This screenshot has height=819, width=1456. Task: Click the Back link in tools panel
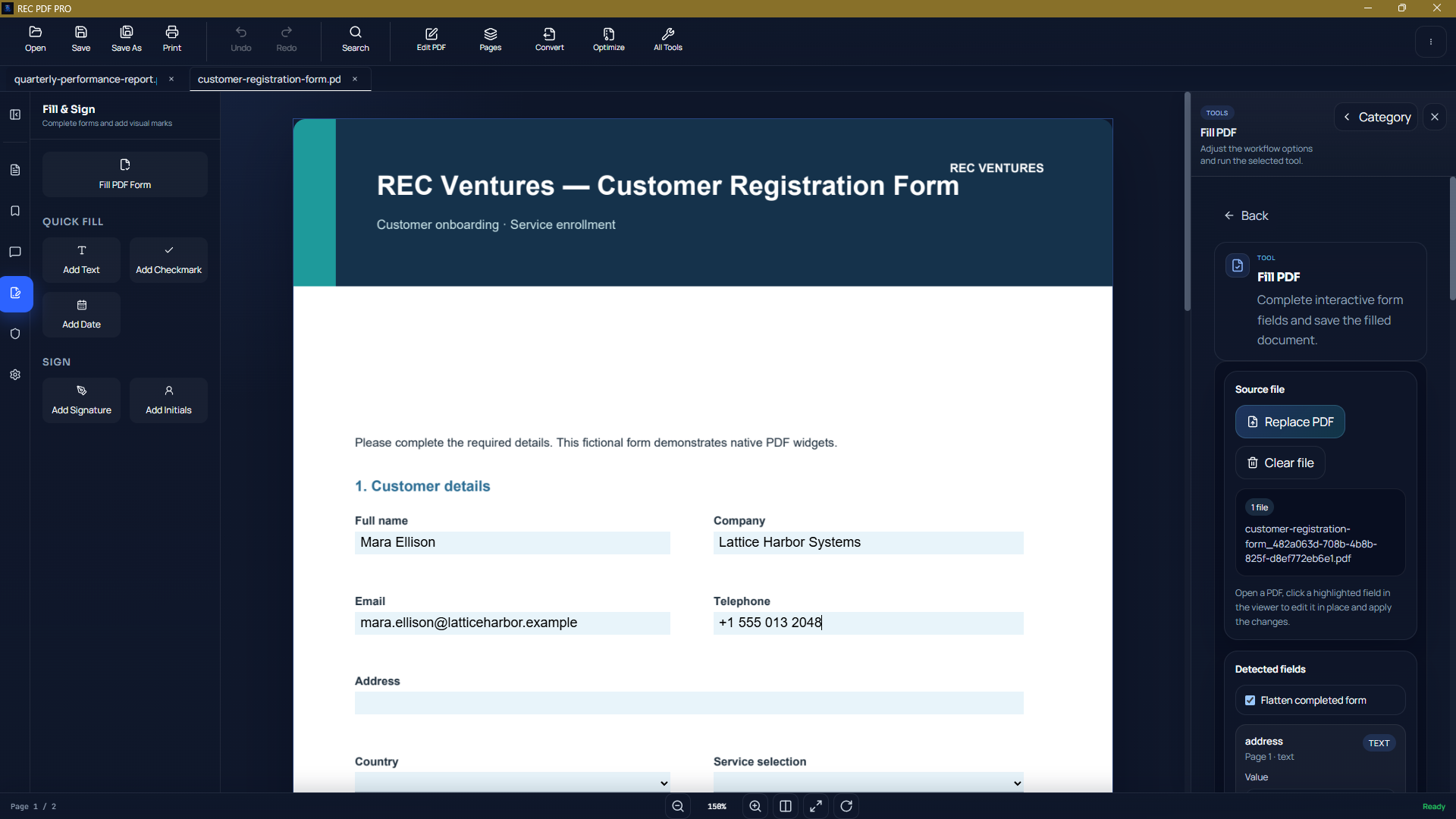click(1246, 215)
